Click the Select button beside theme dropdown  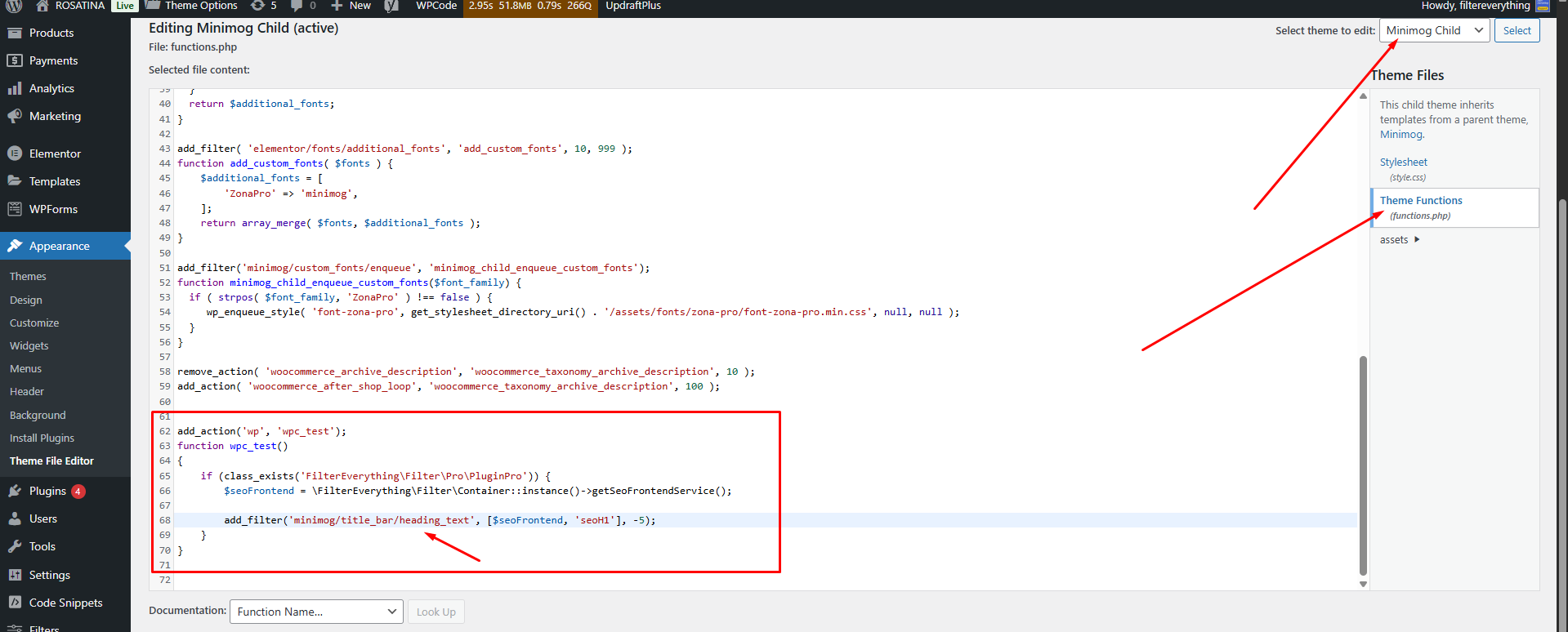click(1517, 30)
